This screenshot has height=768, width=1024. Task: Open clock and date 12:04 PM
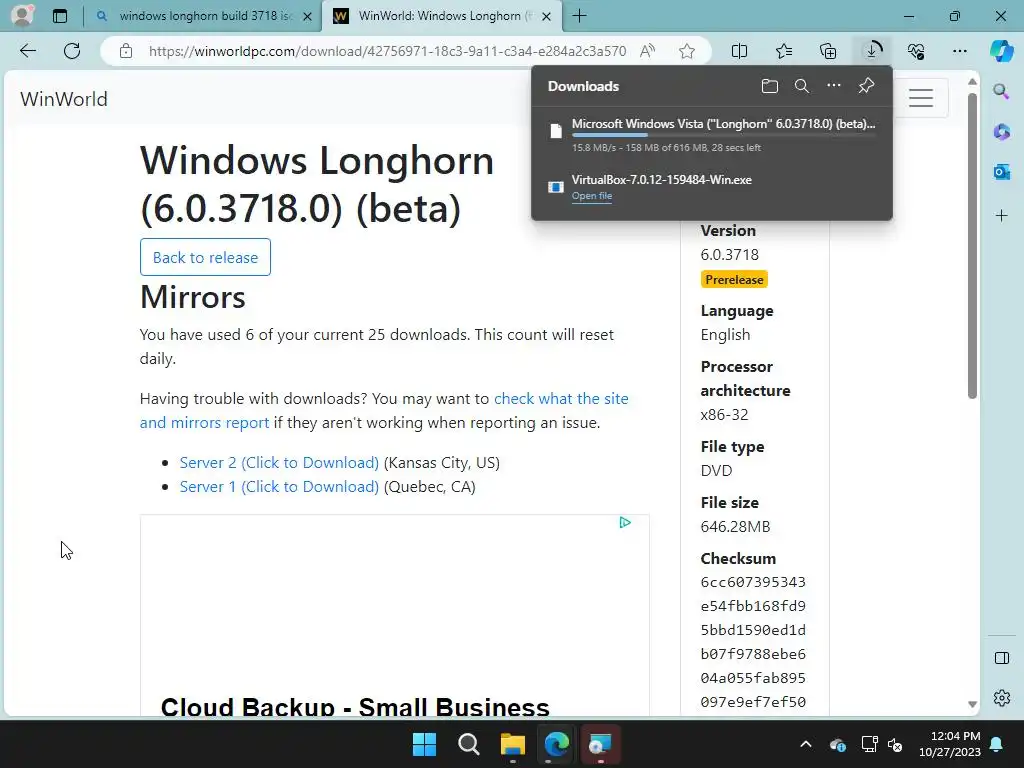(x=950, y=744)
